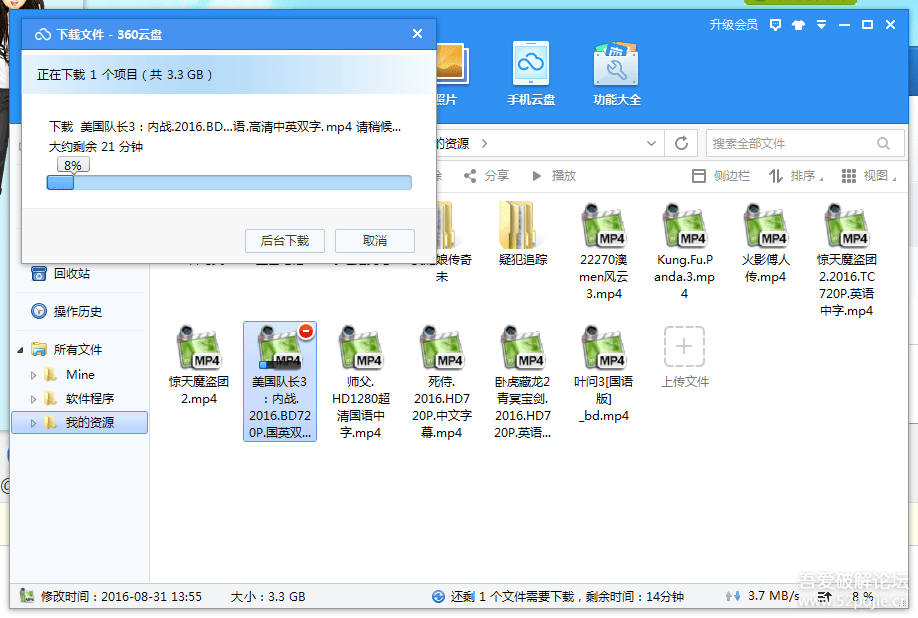Image resolution: width=918 pixels, height=618 pixels.
Task: Open the feedback message icon in title bar
Action: tap(775, 25)
